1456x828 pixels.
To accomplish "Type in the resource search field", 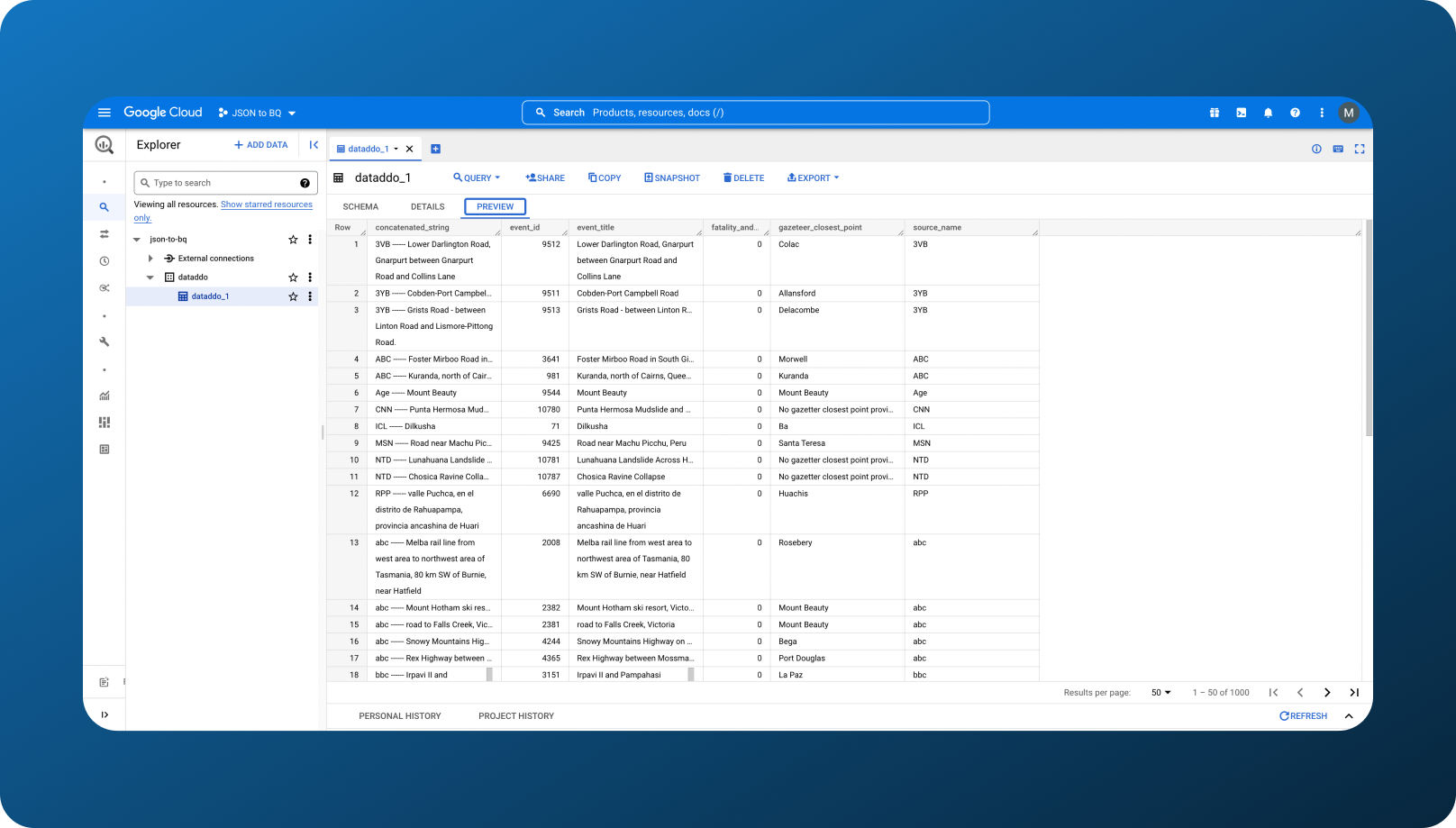I will point(216,182).
